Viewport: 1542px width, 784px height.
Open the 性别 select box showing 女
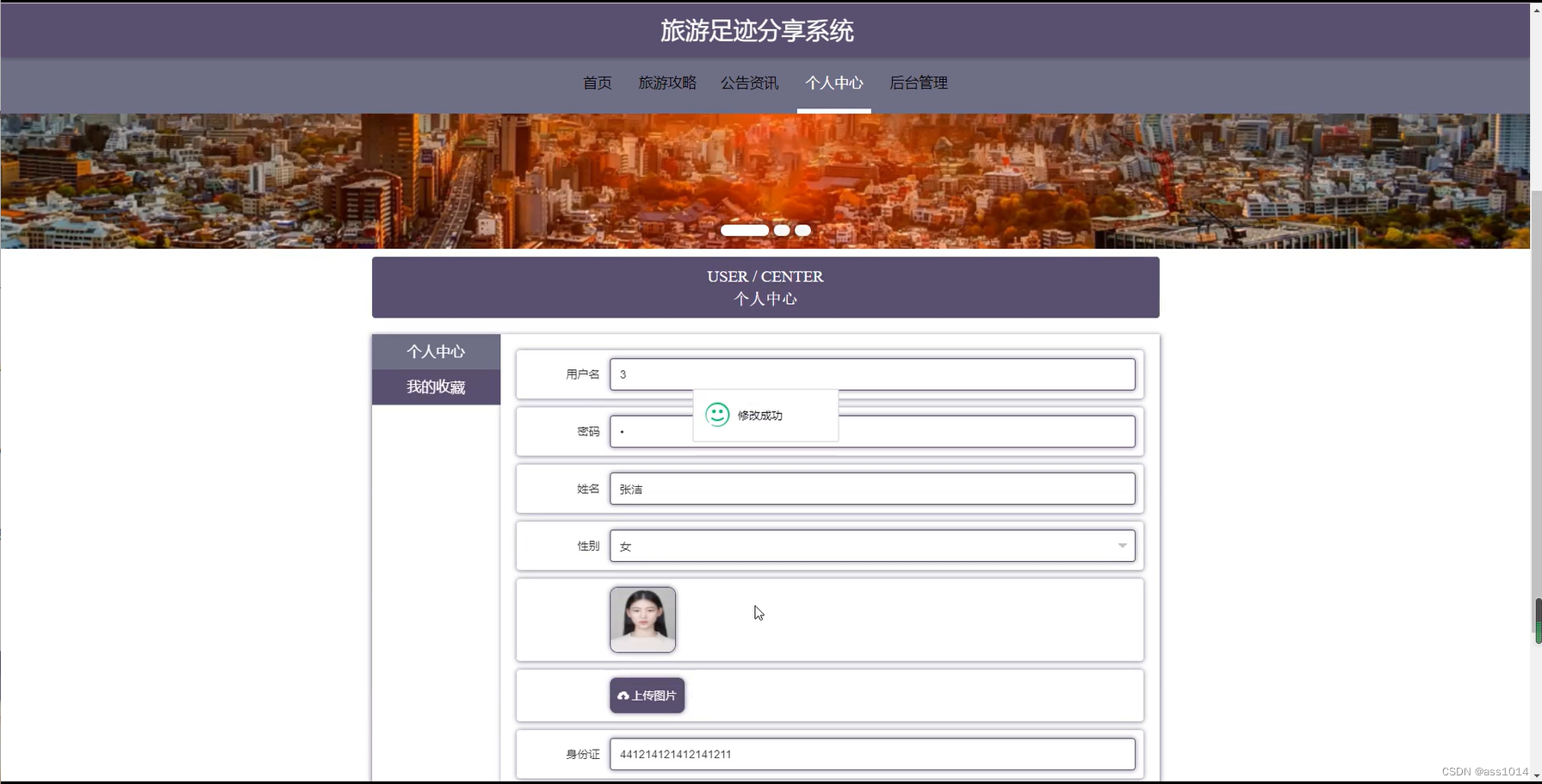[x=872, y=546]
